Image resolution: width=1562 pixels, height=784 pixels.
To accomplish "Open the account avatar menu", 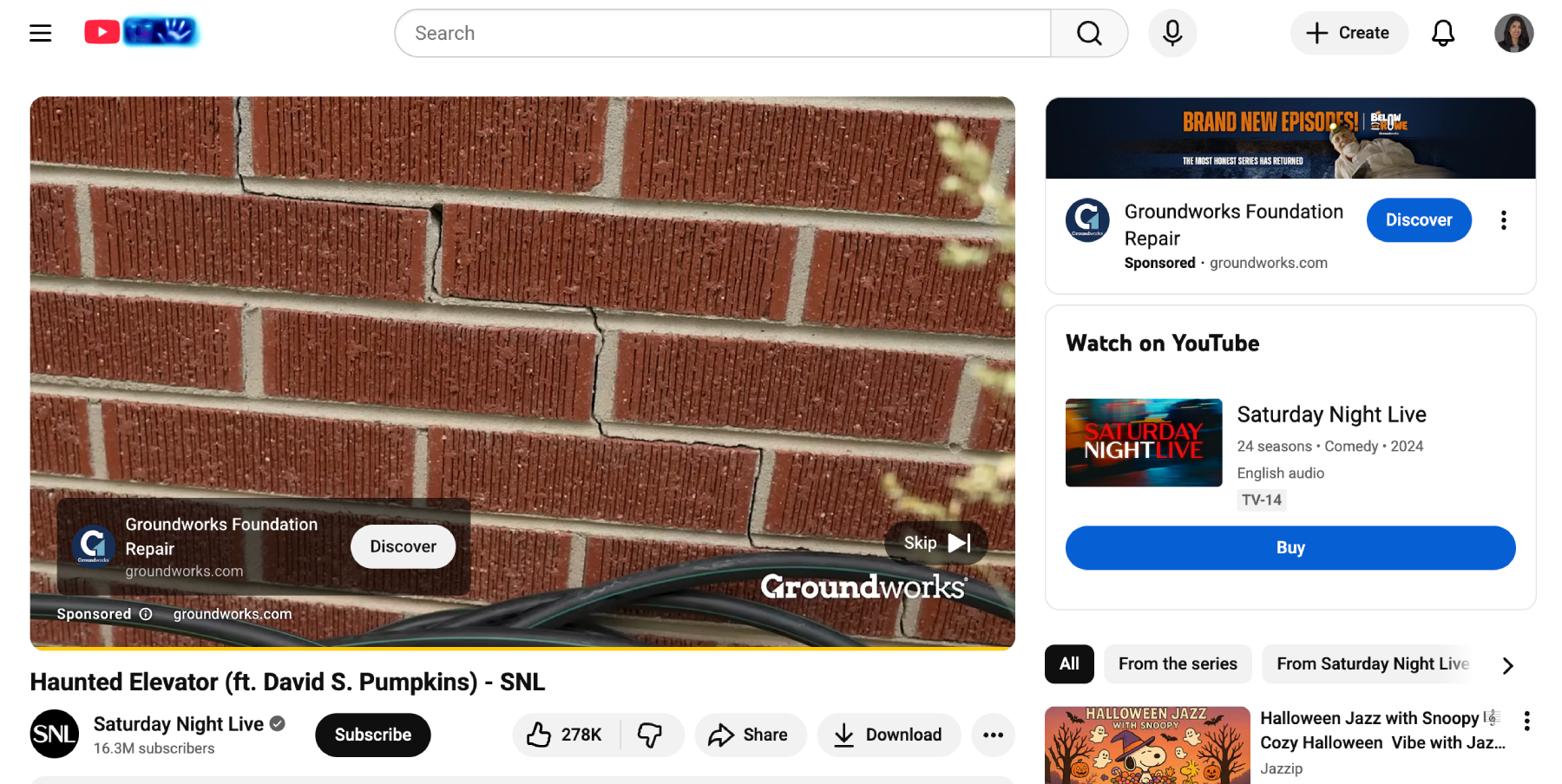I will point(1513,33).
